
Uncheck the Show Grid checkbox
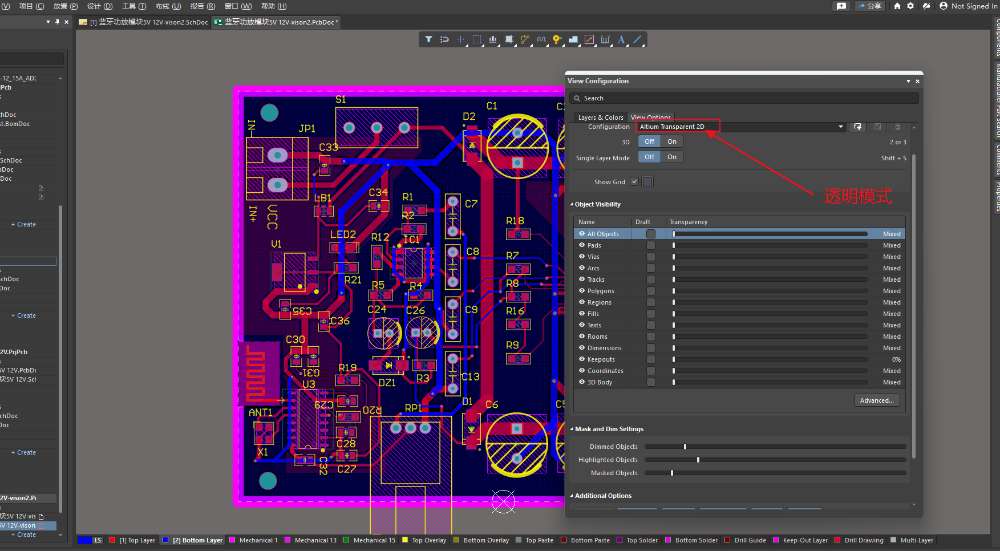pyautogui.click(x=634, y=182)
